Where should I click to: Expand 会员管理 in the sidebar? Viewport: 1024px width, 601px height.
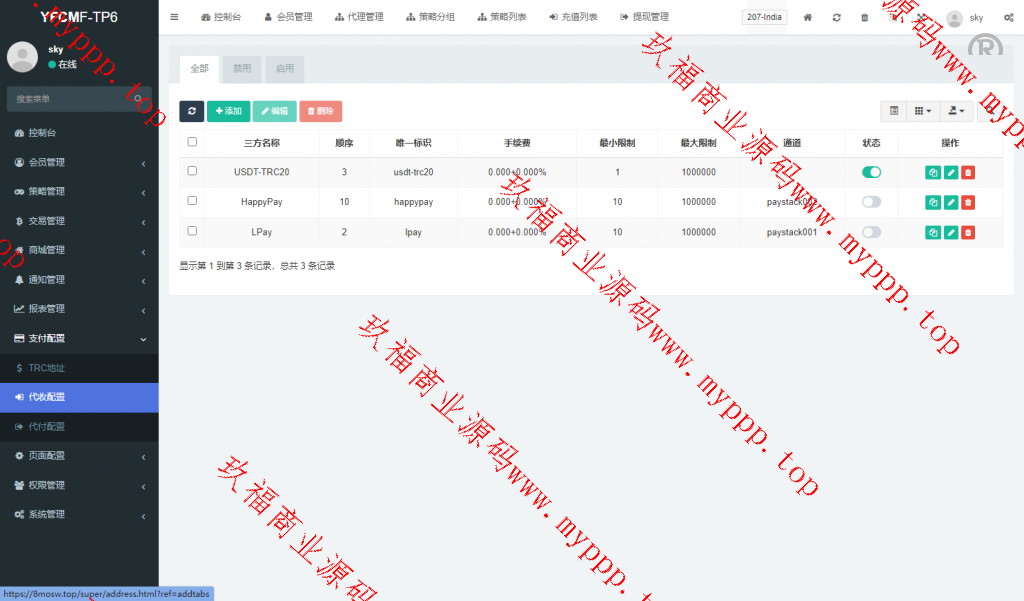click(79, 162)
